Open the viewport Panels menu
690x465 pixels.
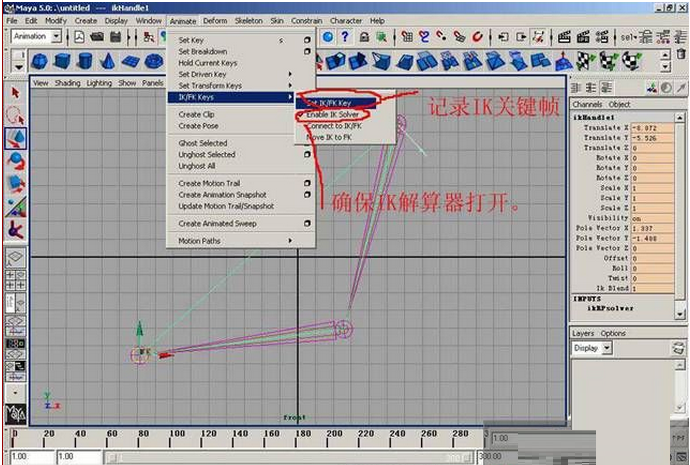[x=152, y=83]
